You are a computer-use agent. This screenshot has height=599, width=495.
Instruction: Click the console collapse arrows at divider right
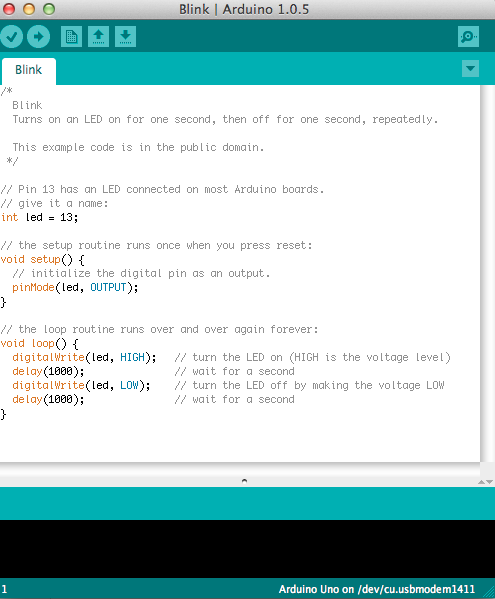(x=486, y=482)
